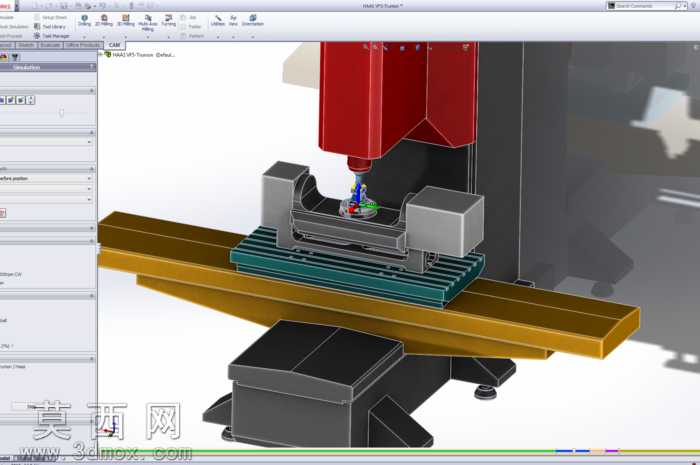Expand the Drilling dropdown arrow
Viewport: 700px width, 465px height.
[84, 37]
